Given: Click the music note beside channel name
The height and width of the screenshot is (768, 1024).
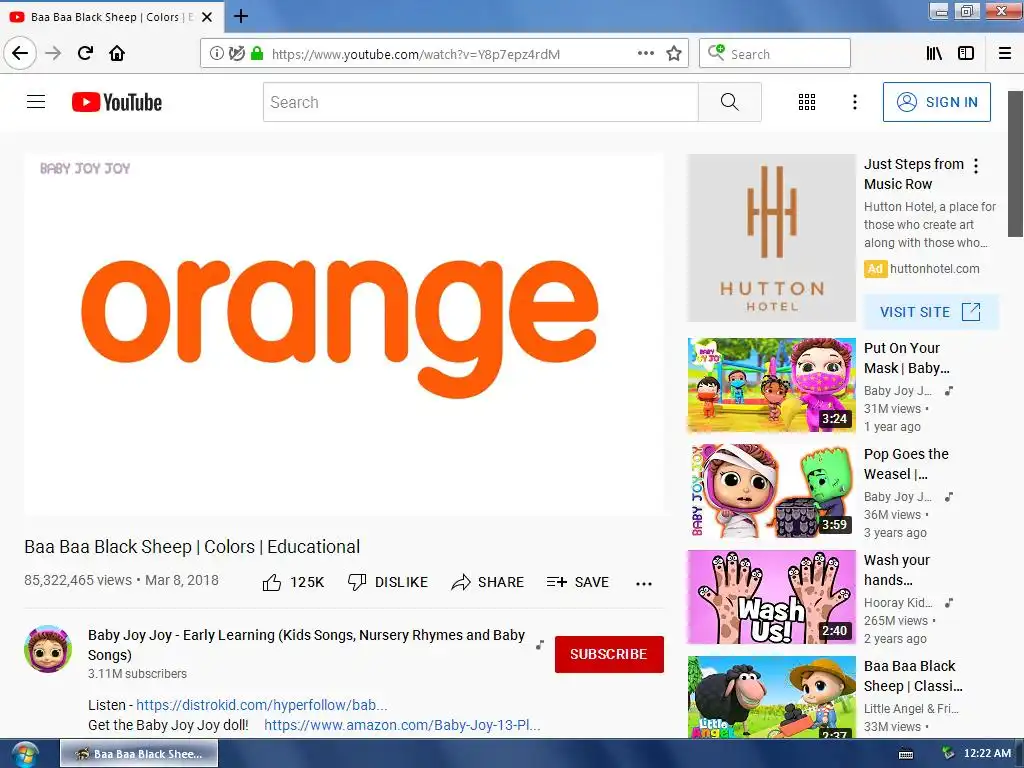Looking at the screenshot, I should [x=539, y=645].
